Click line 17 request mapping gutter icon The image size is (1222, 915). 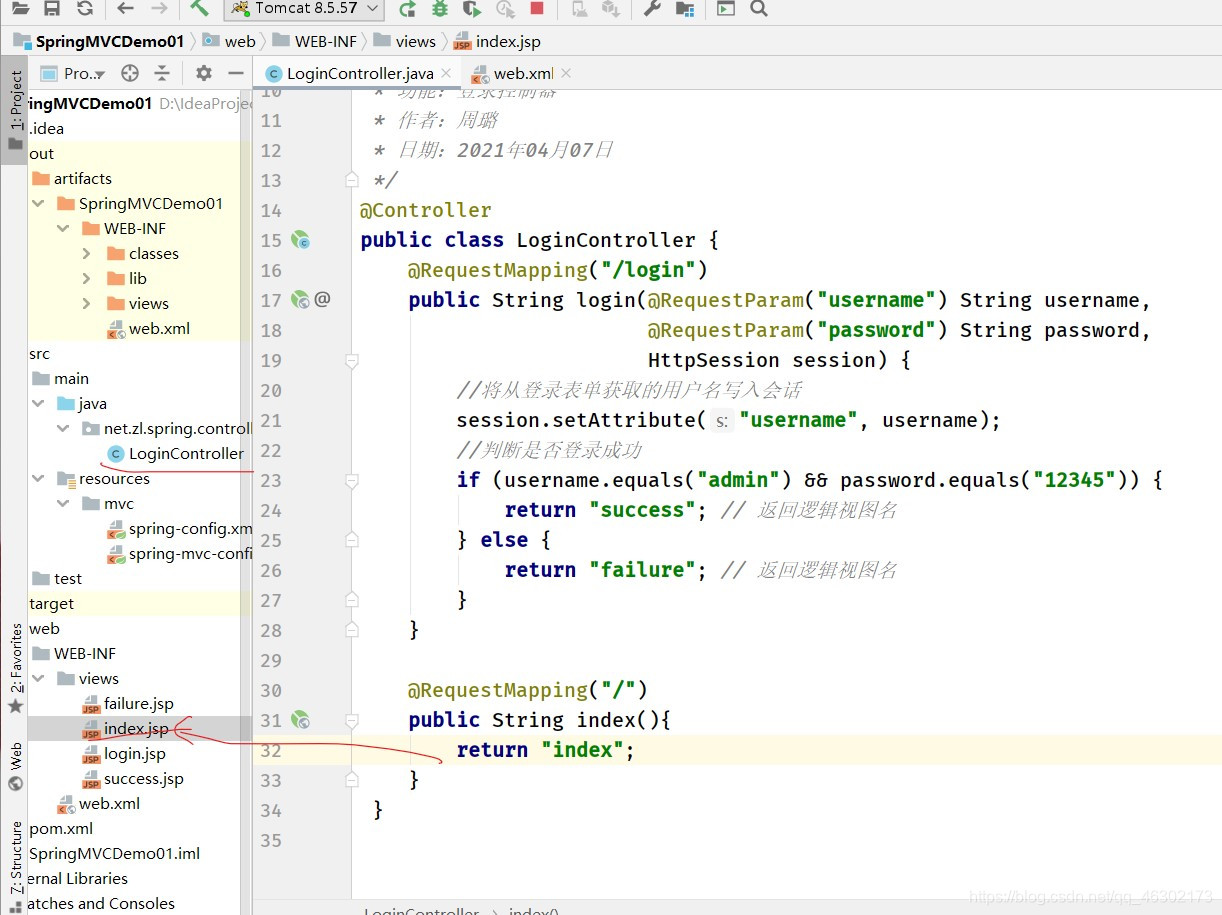tap(300, 299)
